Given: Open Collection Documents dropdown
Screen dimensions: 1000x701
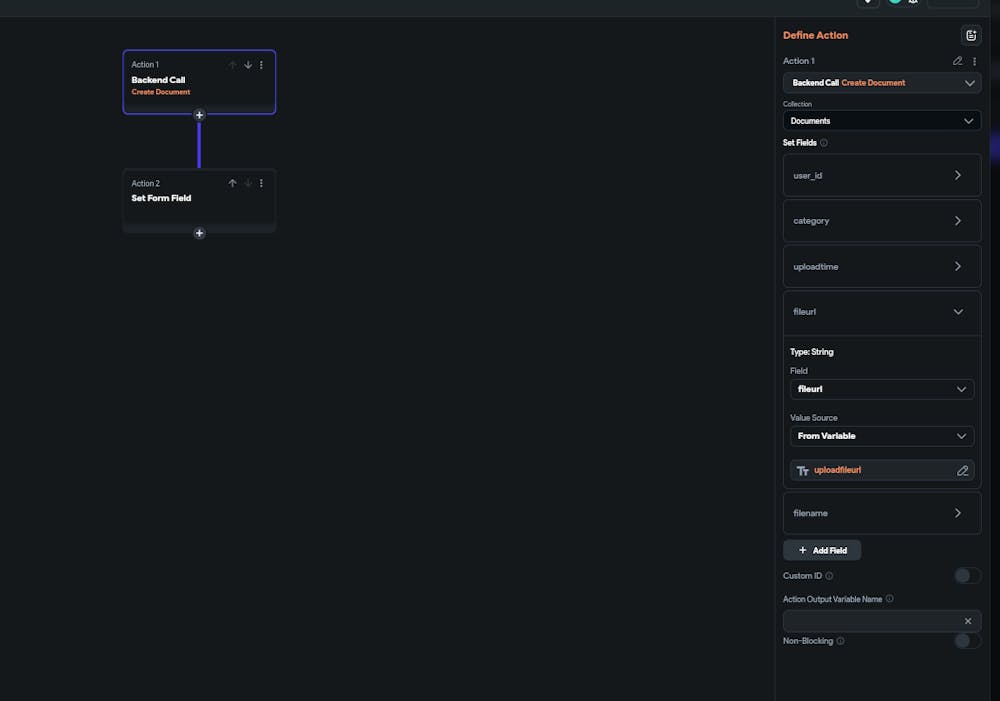Looking at the screenshot, I should tap(881, 121).
